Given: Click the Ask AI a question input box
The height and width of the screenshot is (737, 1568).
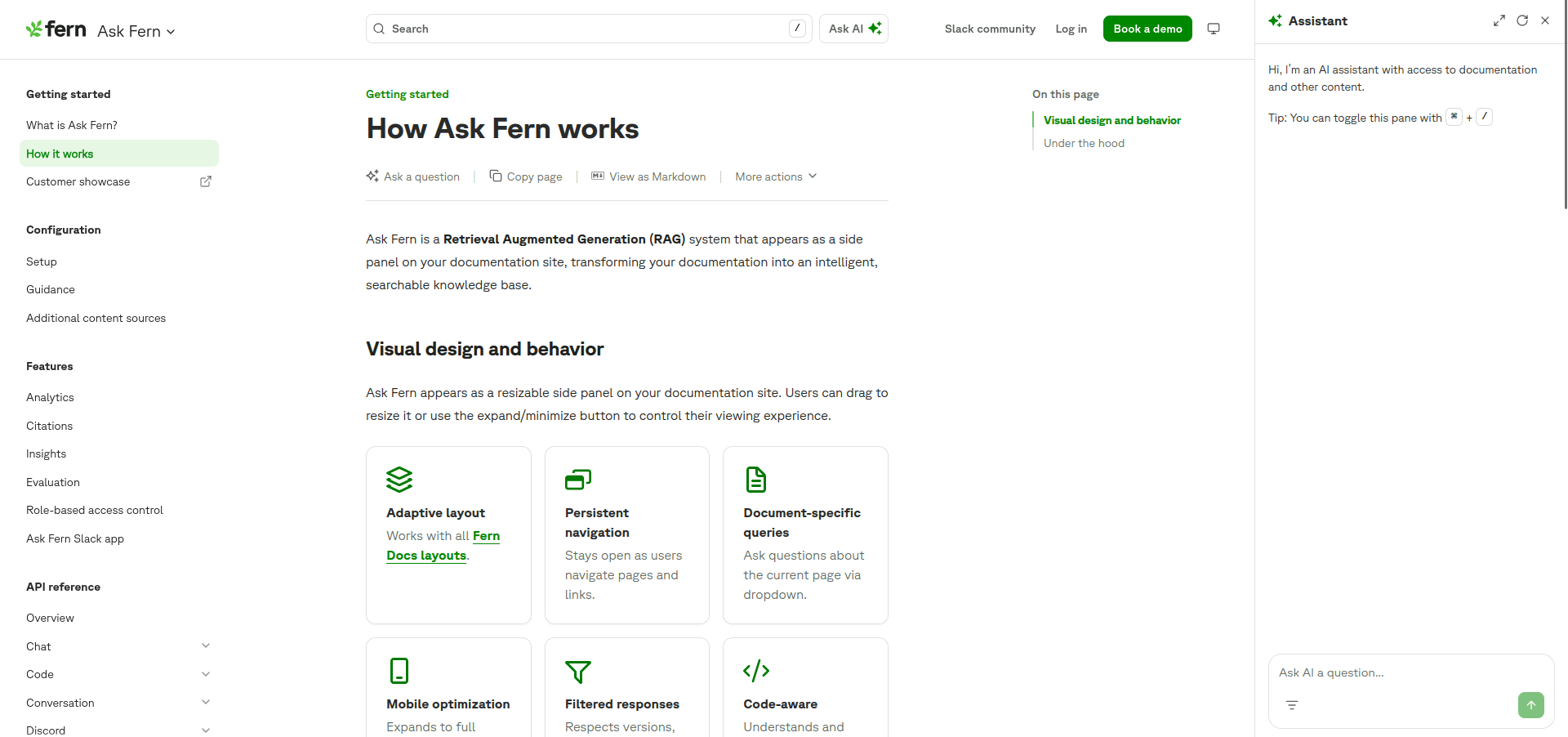Looking at the screenshot, I should point(1410,672).
